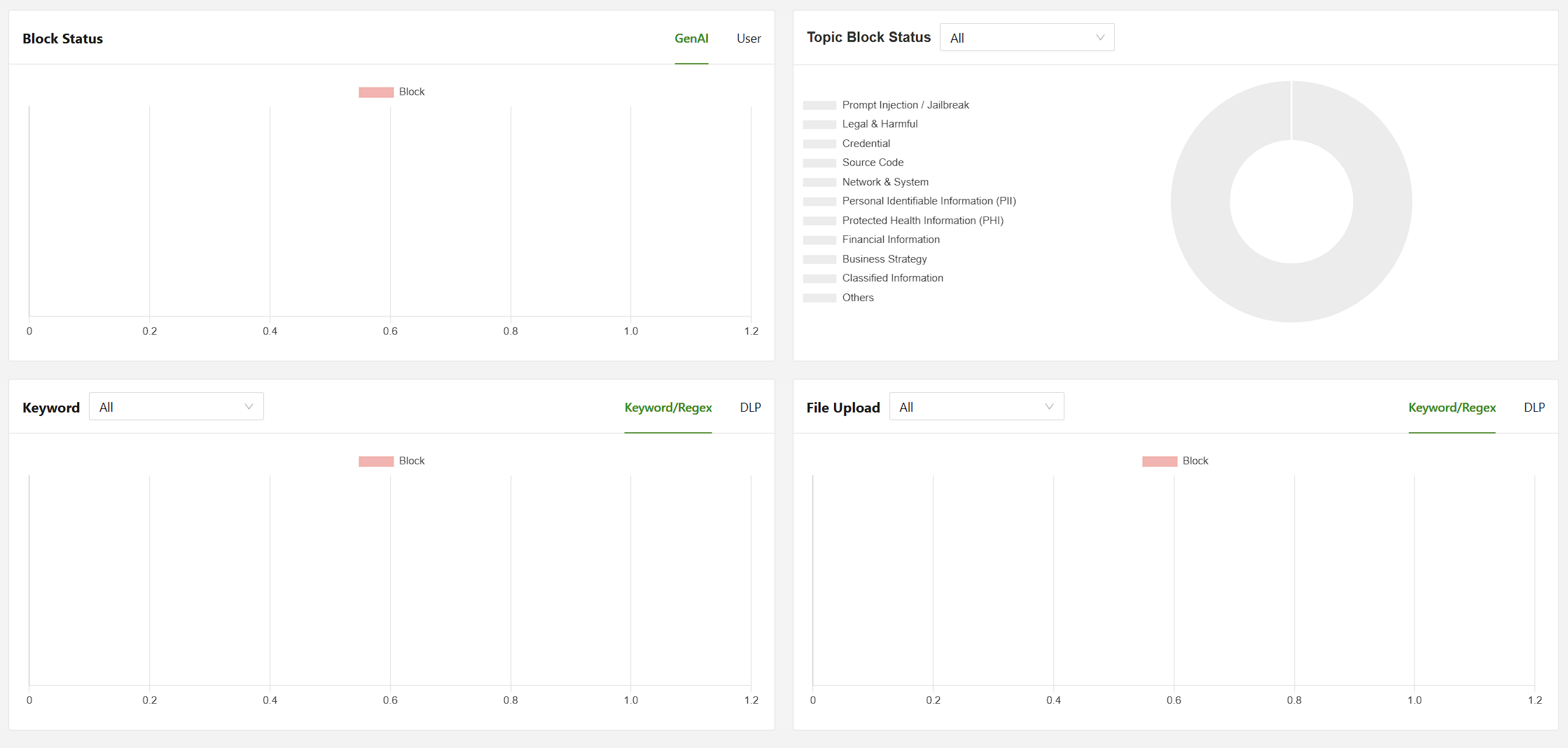Toggle Block legend in Block Status chart
The height and width of the screenshot is (748, 1568).
point(392,92)
